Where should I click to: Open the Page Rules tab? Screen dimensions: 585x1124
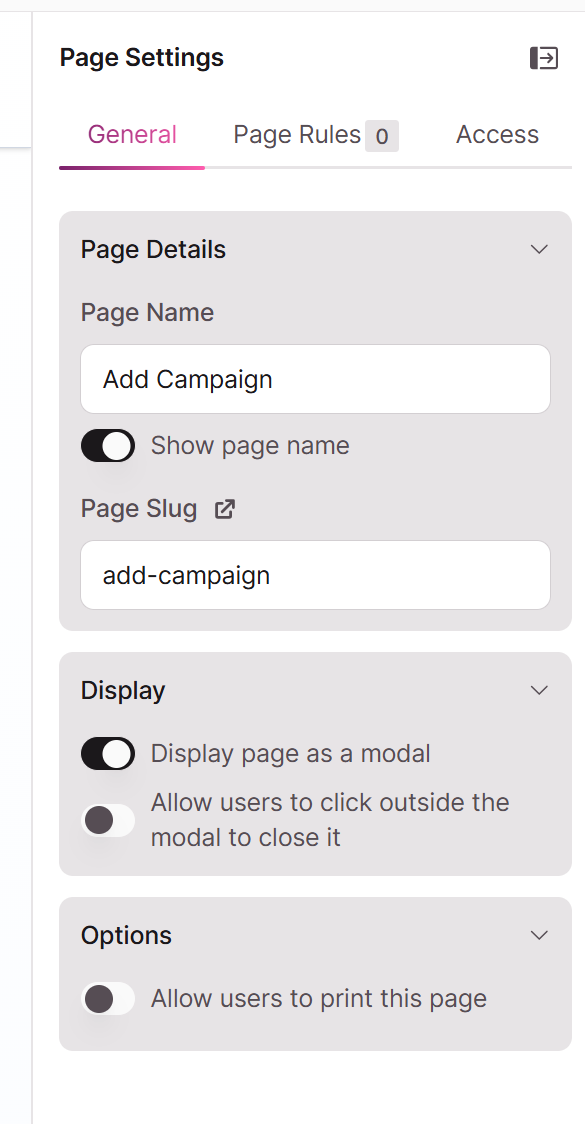point(315,135)
